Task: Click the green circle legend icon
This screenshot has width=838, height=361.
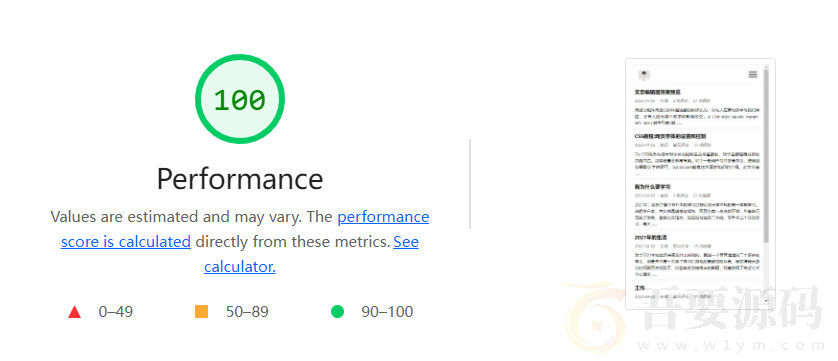Action: (337, 311)
